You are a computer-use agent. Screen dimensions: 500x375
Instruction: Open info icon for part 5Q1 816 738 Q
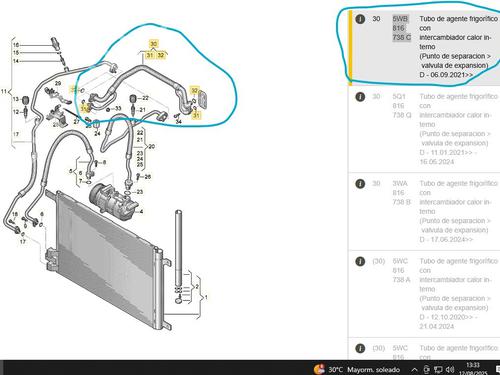(360, 97)
